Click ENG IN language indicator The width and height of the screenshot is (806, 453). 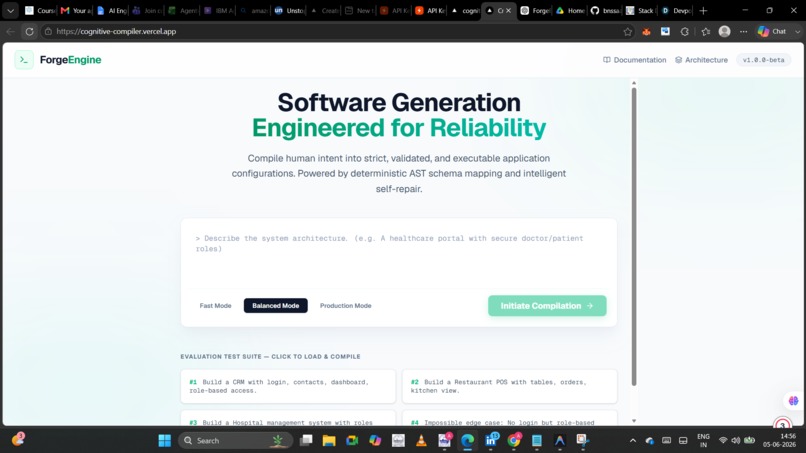(703, 441)
